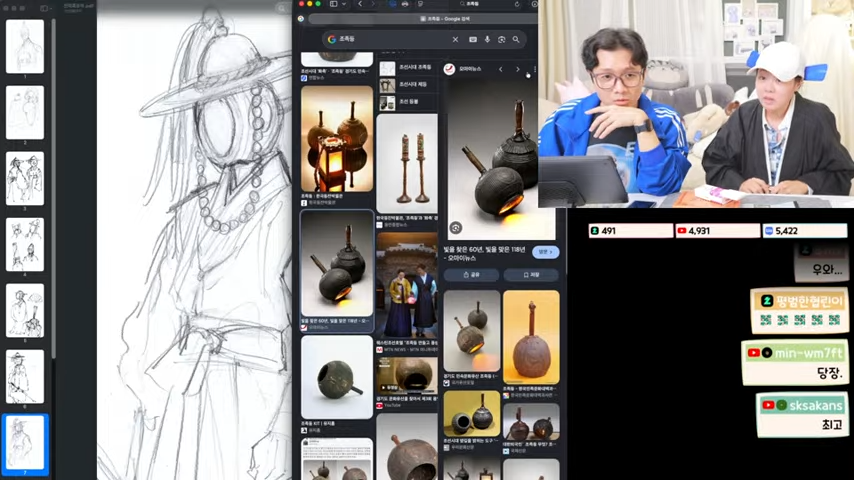The height and width of the screenshot is (480, 854).
Task: Submit search with the magnifier icon
Action: pyautogui.click(x=516, y=39)
